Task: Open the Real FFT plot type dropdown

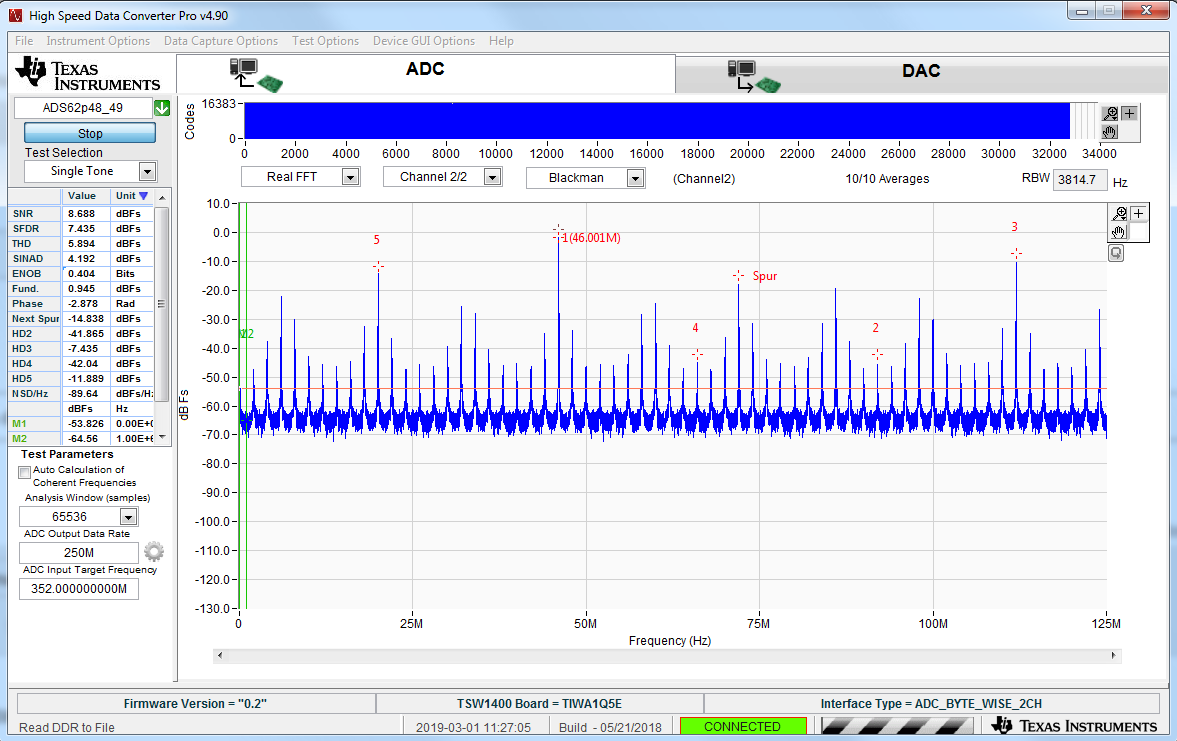Action: 351,177
